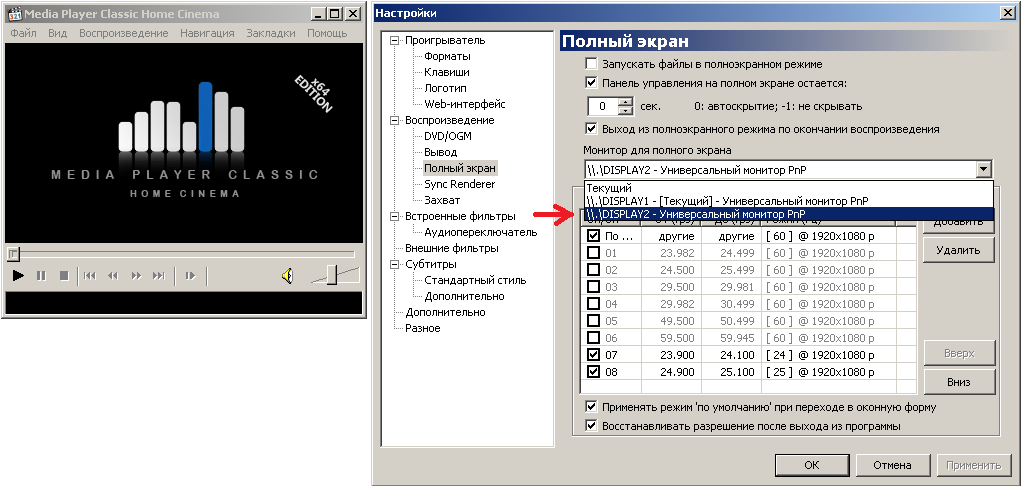Screen dimensions: 1021x486
Task: Click OK to confirm settings
Action: 811,465
